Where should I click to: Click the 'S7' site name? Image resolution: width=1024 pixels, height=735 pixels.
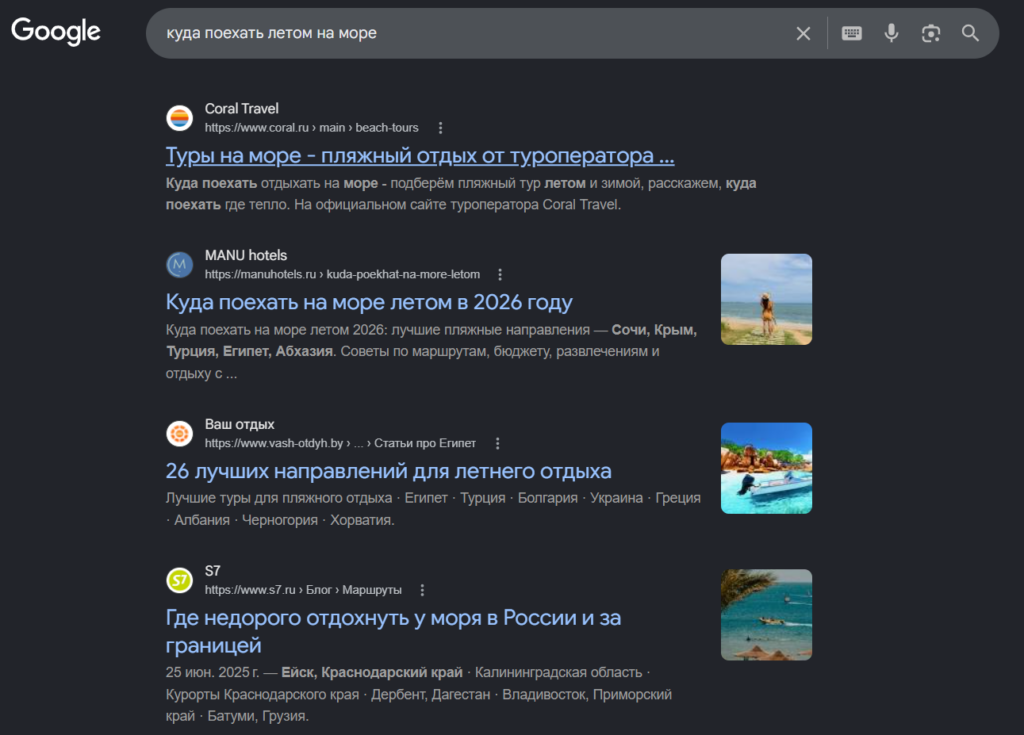[x=213, y=571]
